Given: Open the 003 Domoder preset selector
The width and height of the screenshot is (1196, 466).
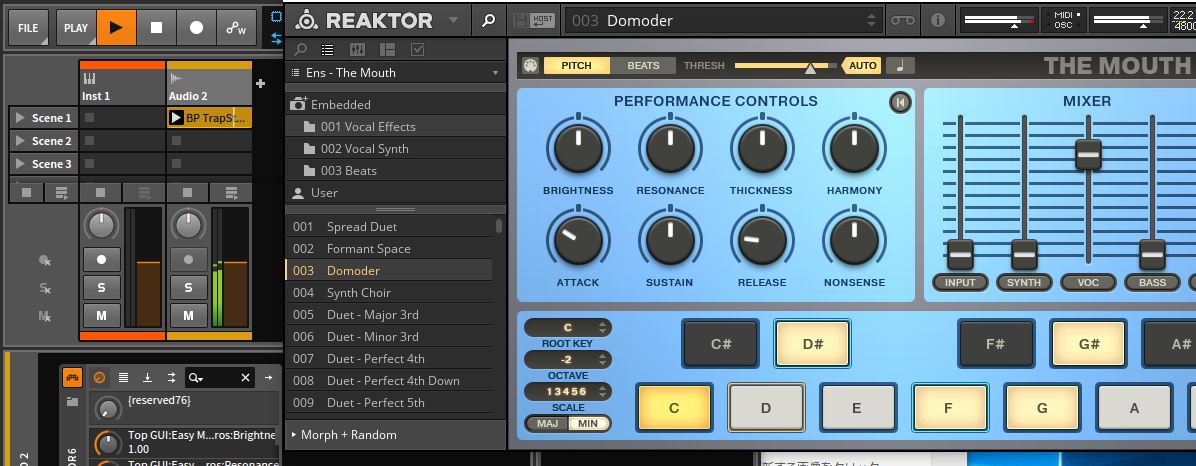Looking at the screenshot, I should point(725,21).
